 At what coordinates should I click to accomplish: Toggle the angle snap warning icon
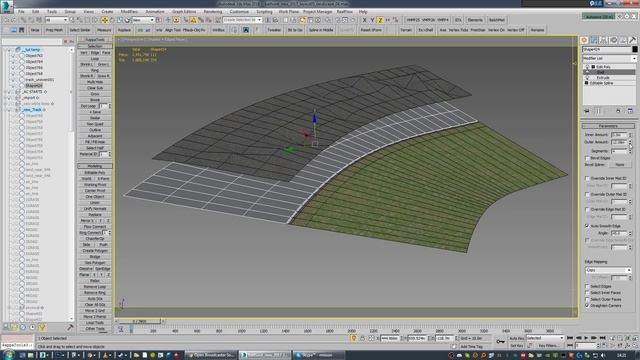193,20
